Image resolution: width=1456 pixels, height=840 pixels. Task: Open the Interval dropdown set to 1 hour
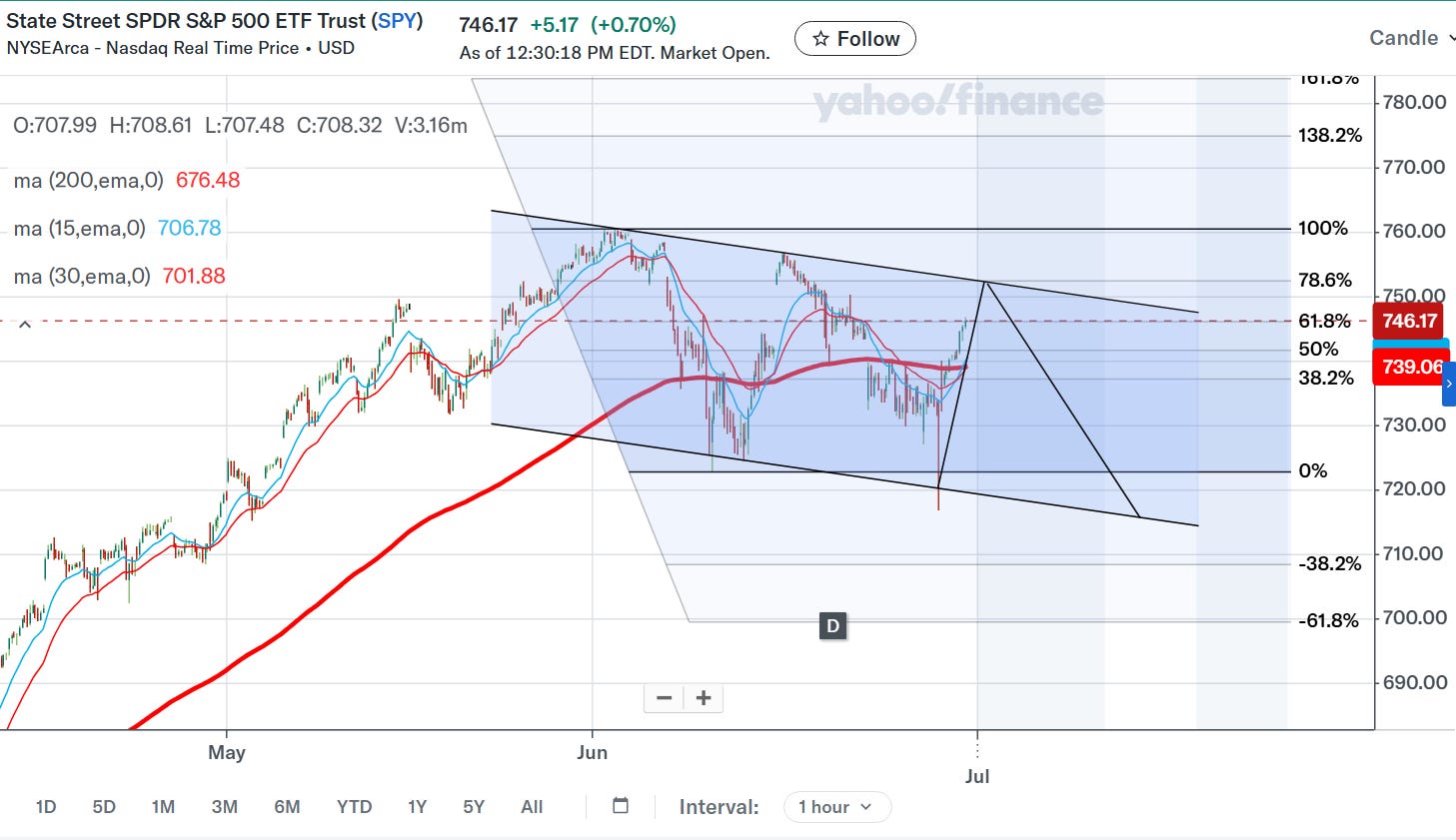836,807
